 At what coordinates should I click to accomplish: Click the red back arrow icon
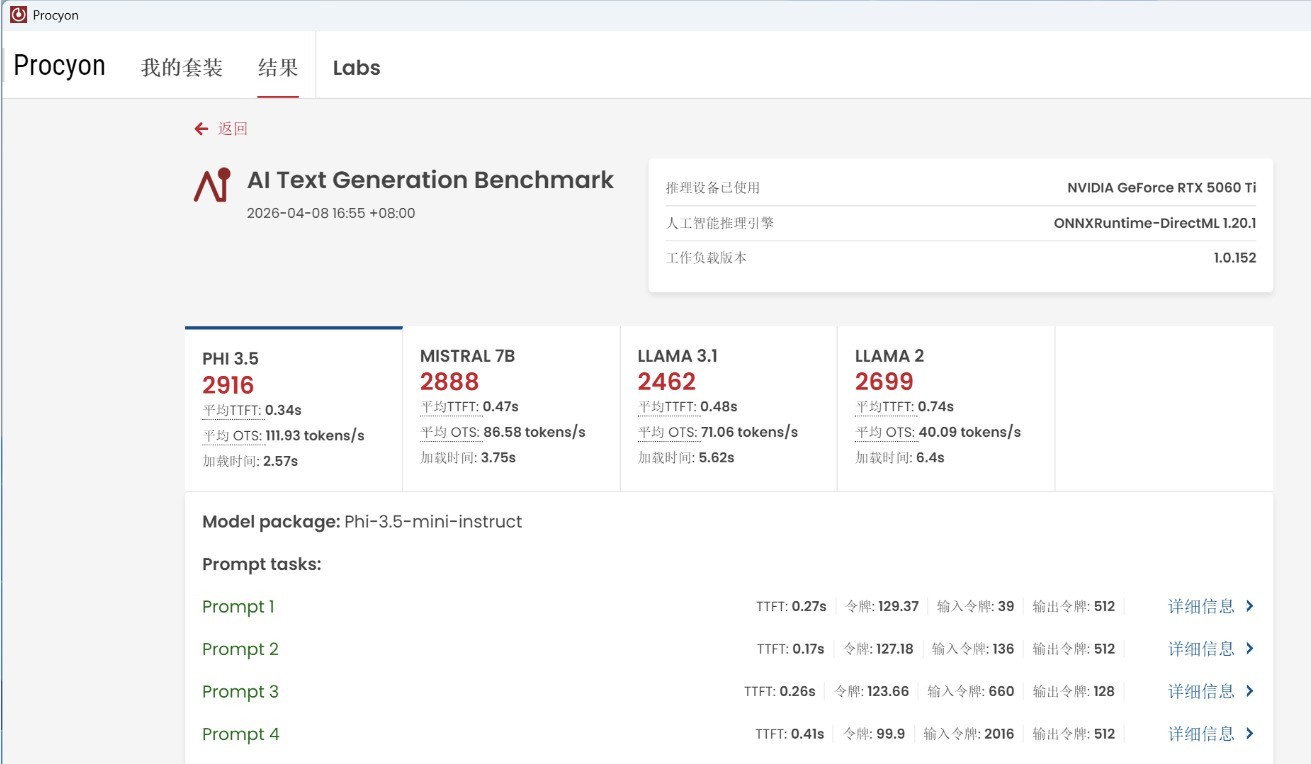coord(201,129)
